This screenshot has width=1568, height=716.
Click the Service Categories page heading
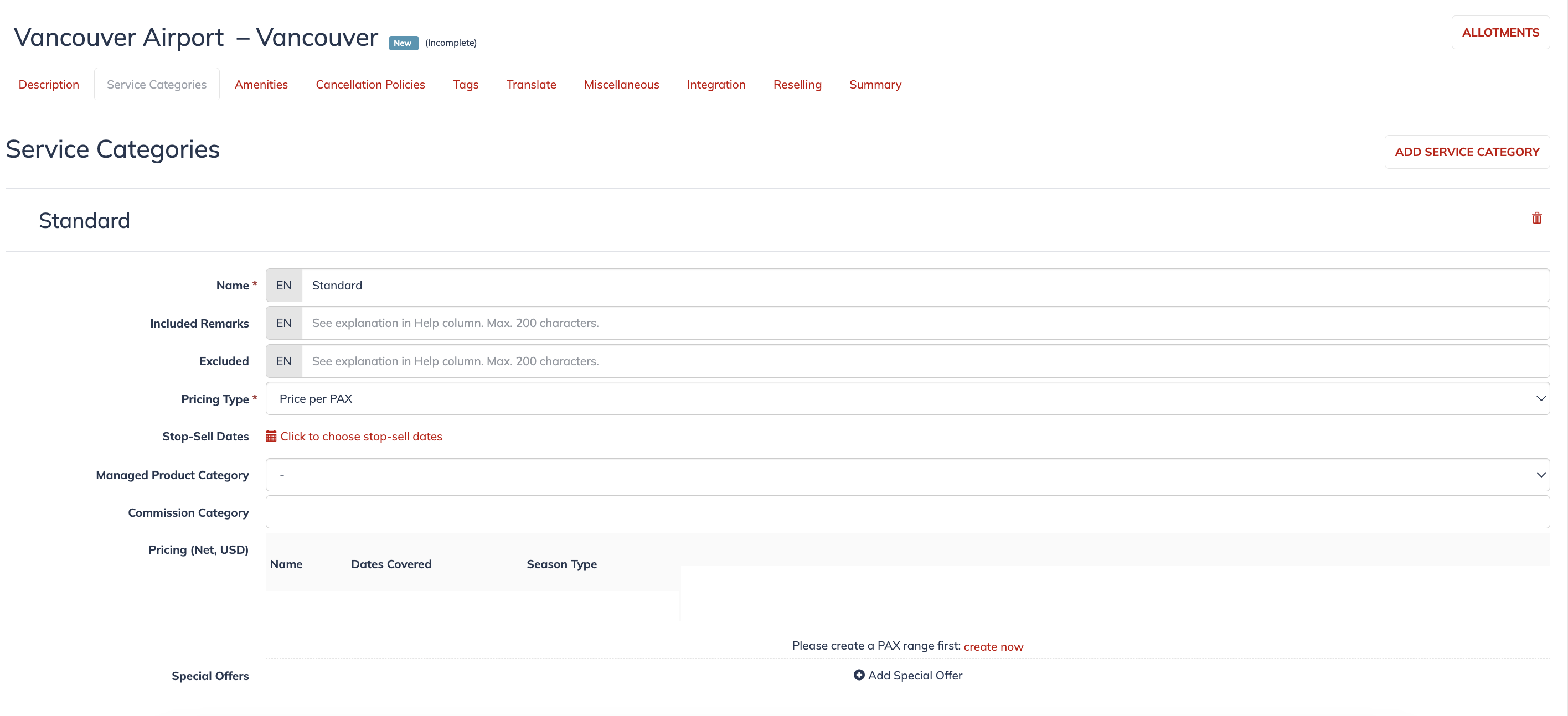point(112,149)
